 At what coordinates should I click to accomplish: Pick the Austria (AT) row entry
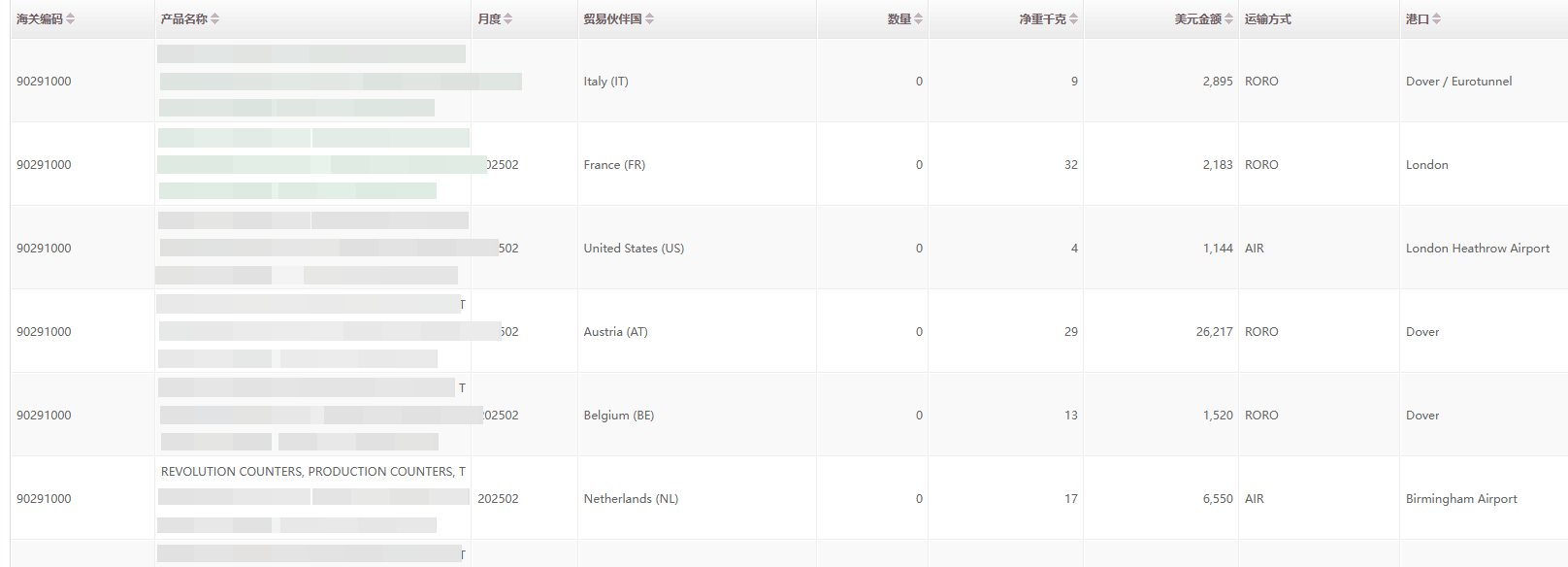click(x=615, y=332)
